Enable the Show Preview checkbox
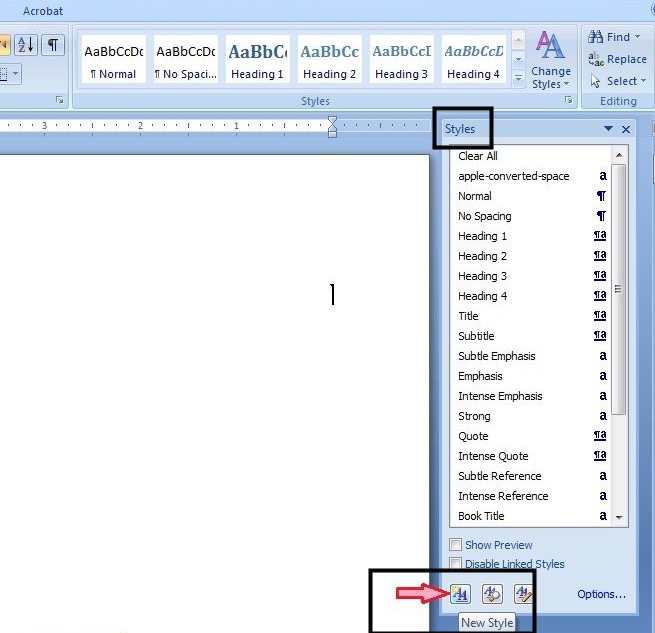 coord(456,545)
